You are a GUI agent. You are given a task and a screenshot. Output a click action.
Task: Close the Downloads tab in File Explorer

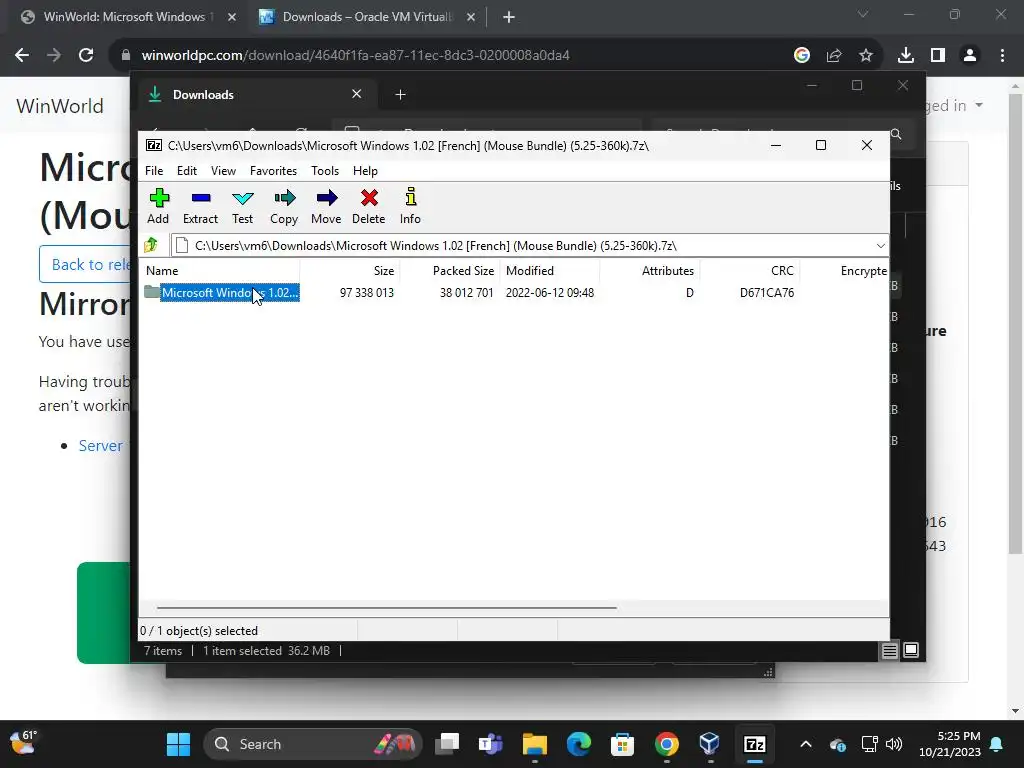point(357,94)
